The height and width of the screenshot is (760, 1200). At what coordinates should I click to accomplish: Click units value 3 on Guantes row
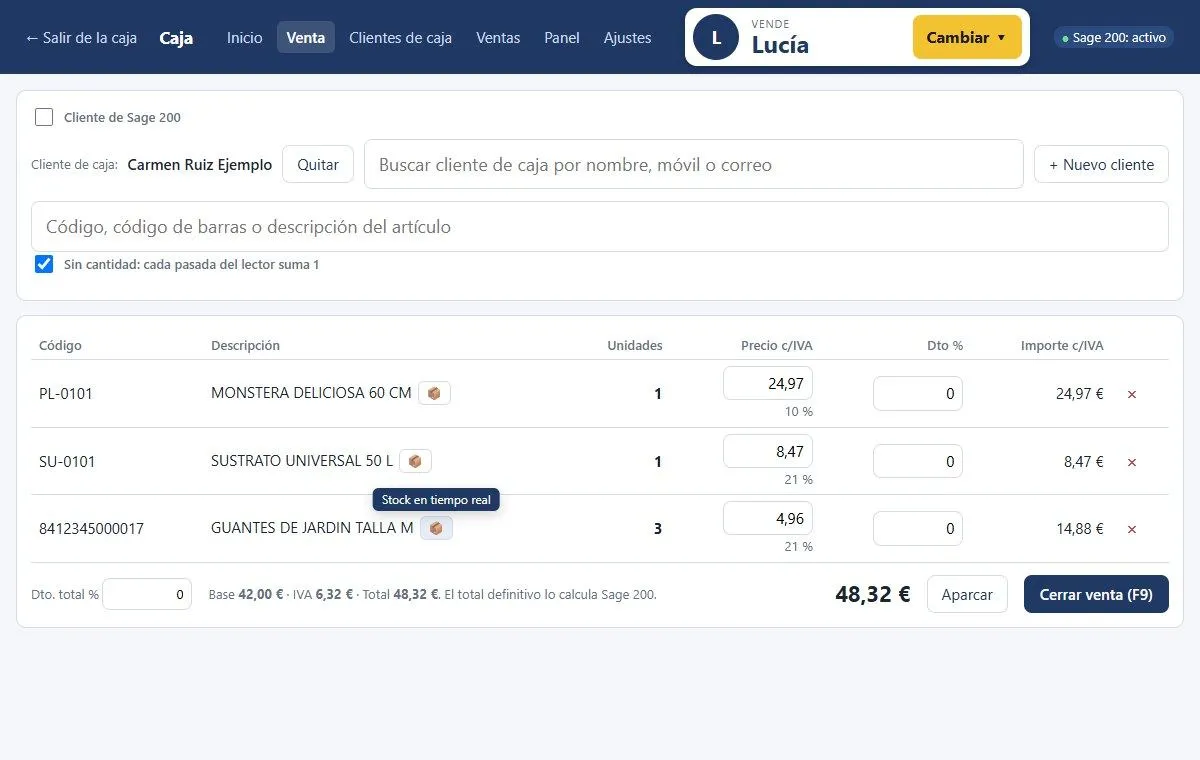pos(658,529)
